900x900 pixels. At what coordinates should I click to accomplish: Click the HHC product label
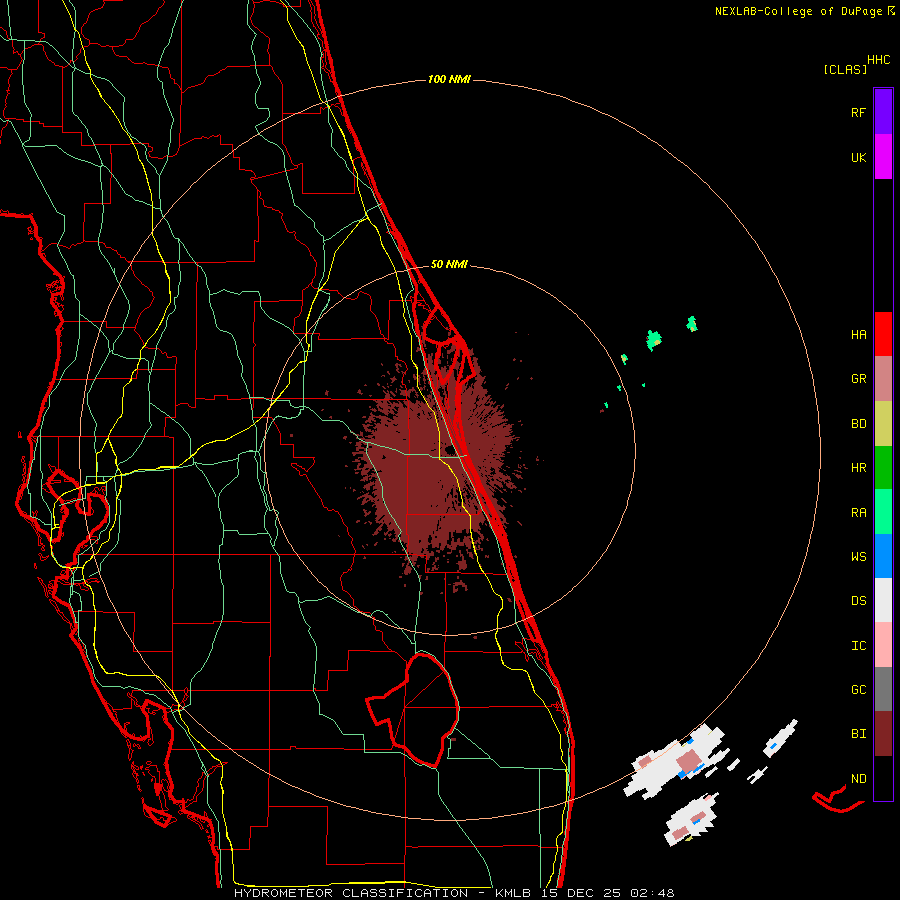point(879,60)
